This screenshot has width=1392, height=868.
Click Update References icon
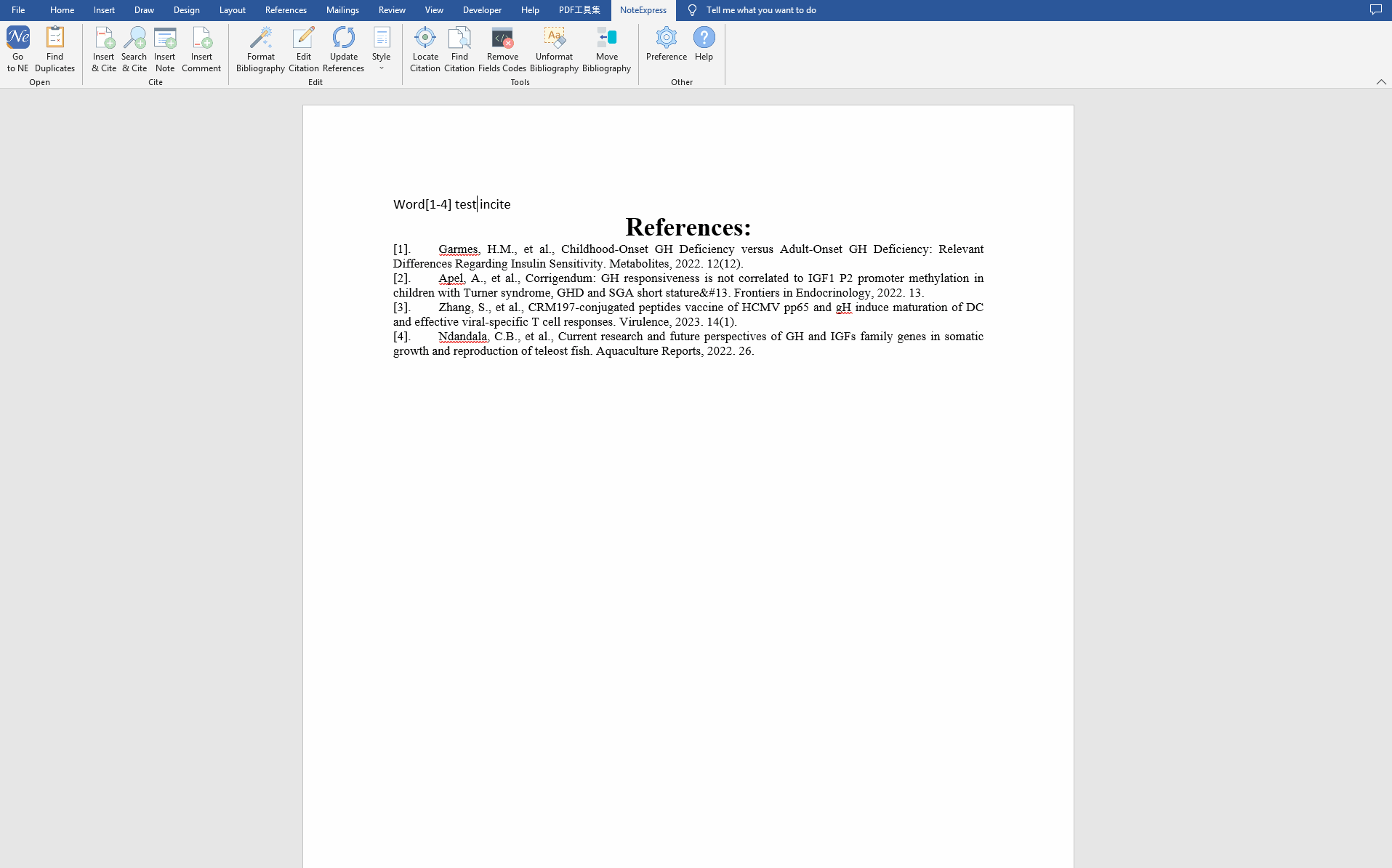pos(344,49)
